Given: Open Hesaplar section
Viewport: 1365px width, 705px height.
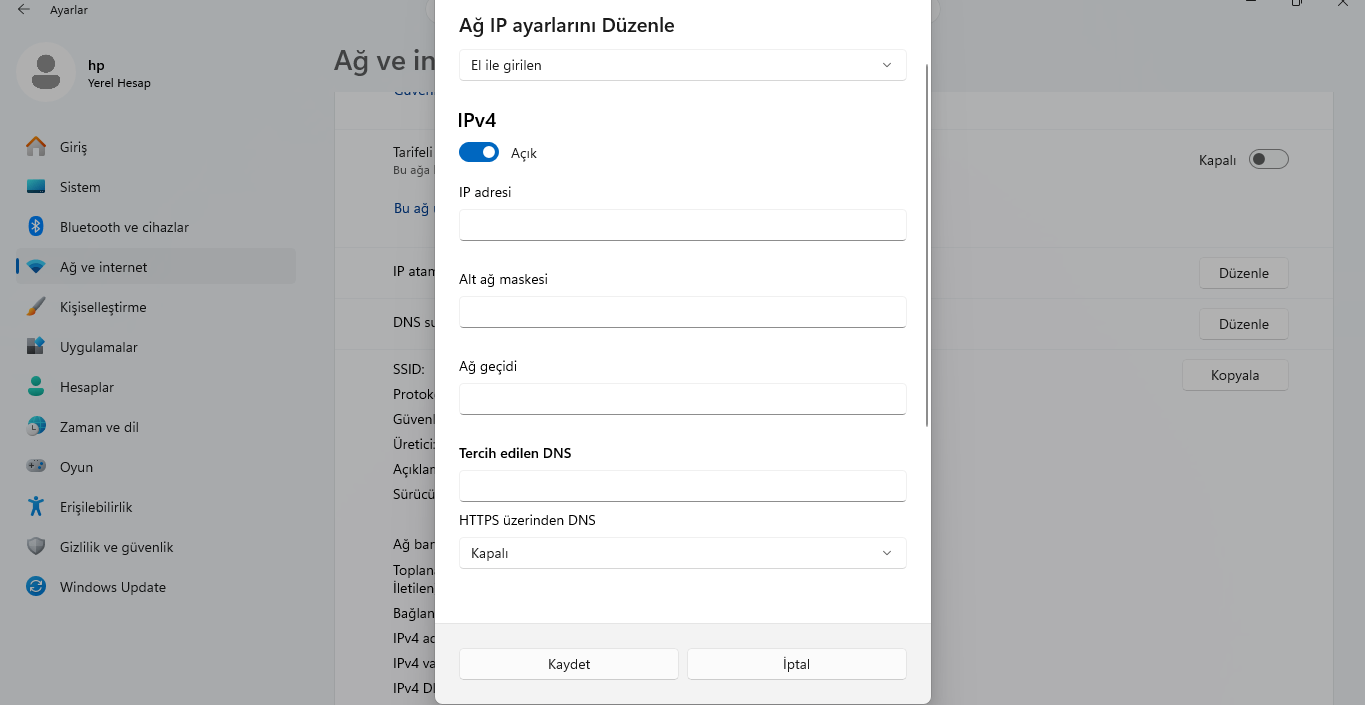Looking at the screenshot, I should click(156, 387).
